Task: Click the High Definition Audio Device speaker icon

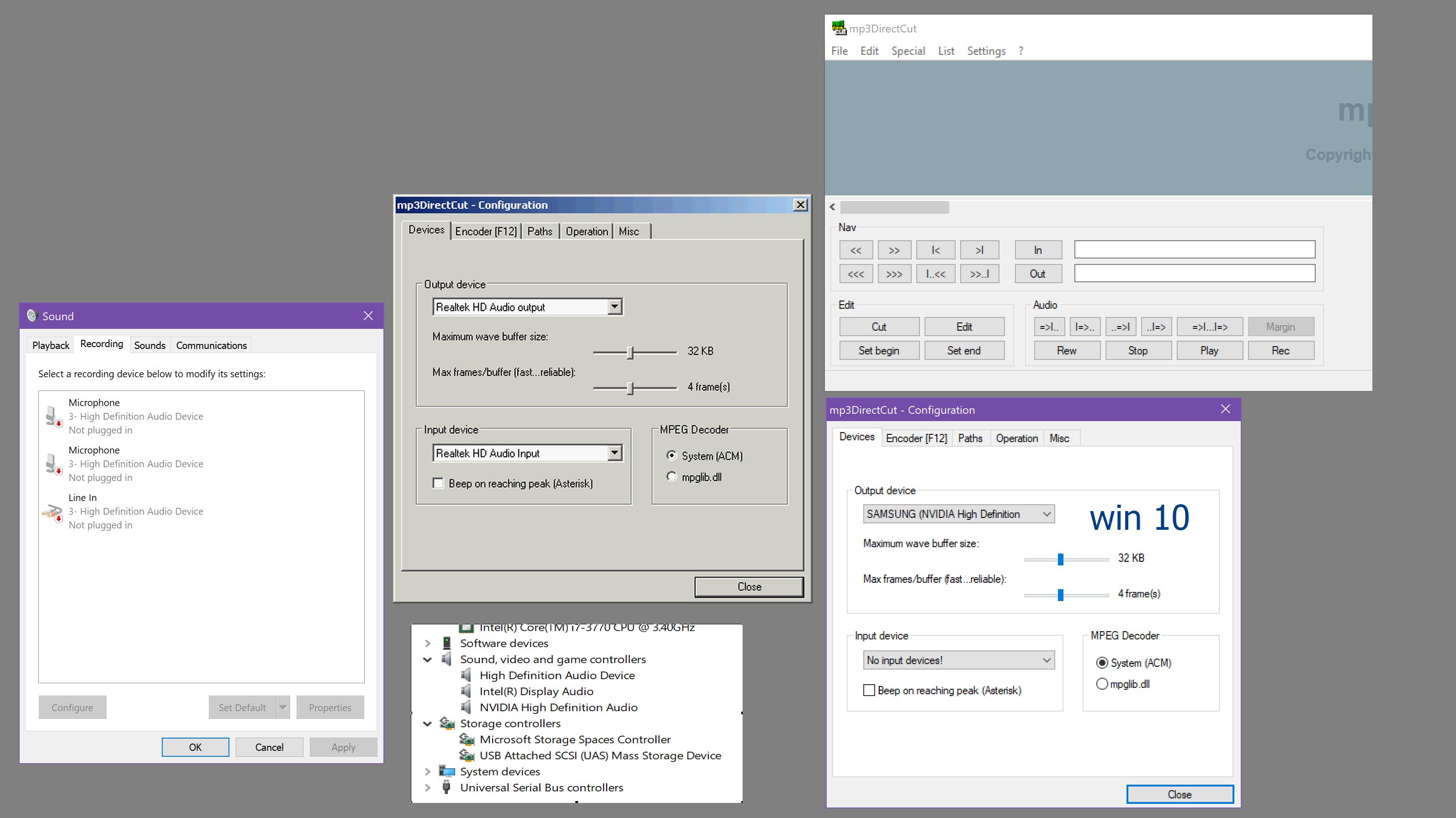Action: point(466,675)
